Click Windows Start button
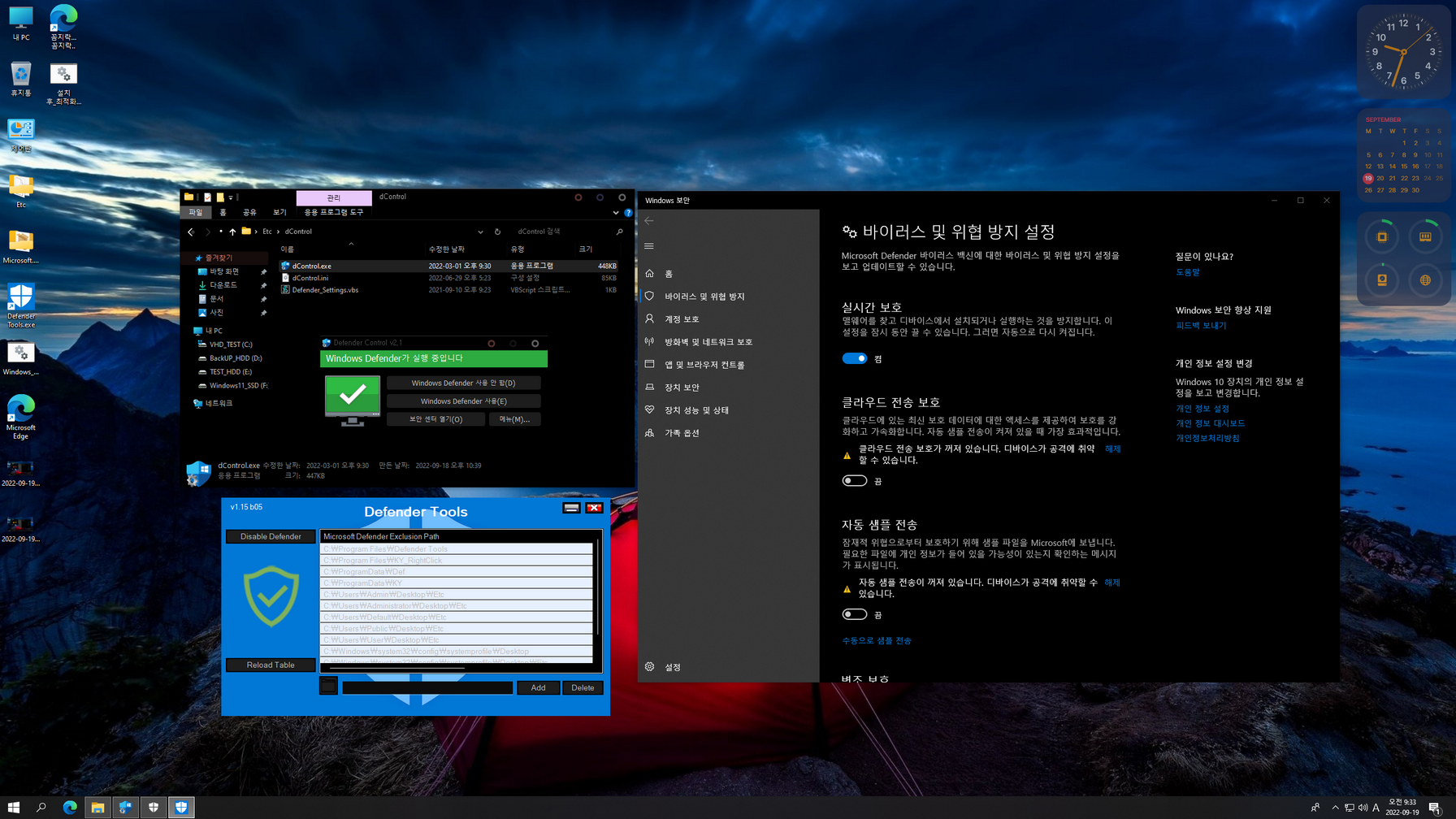1456x819 pixels. (14, 807)
